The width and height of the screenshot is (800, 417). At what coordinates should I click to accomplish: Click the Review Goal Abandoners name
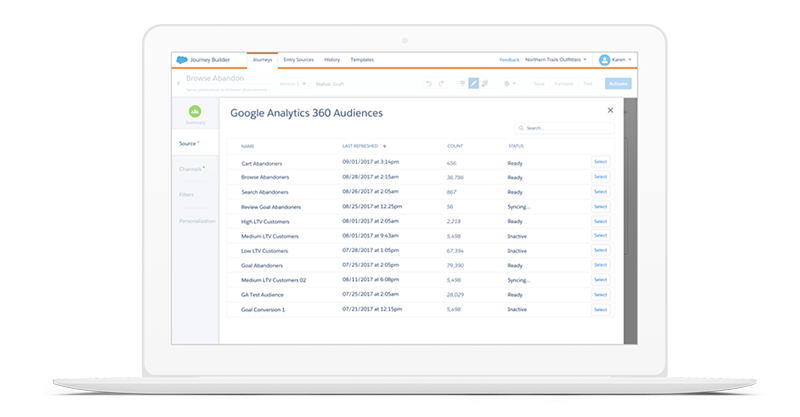click(x=271, y=207)
